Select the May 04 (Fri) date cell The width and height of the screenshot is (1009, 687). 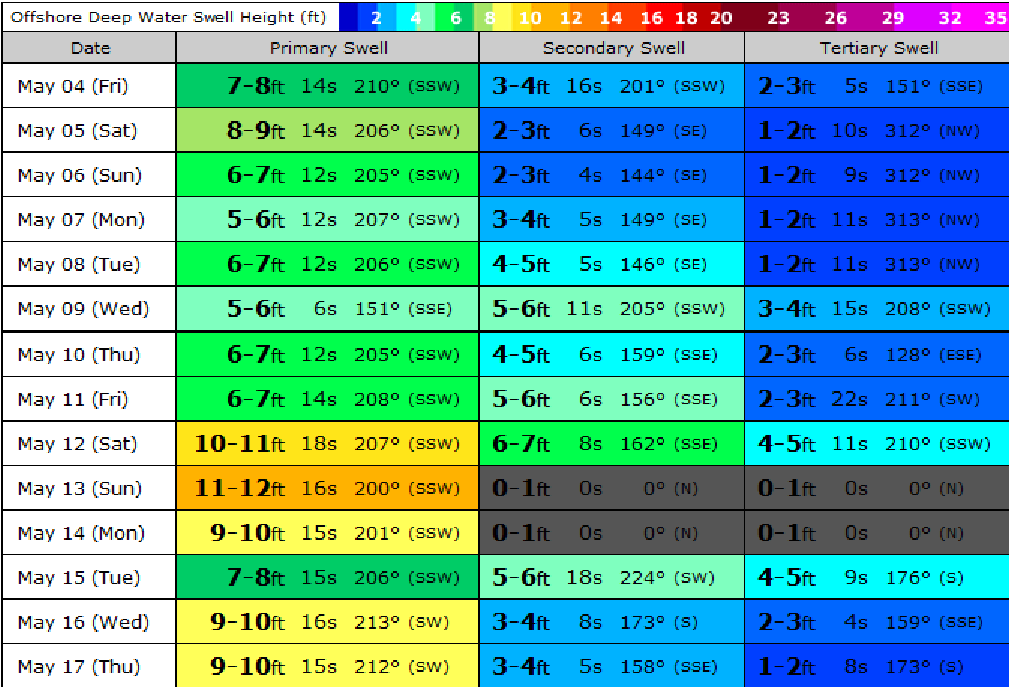tap(90, 86)
